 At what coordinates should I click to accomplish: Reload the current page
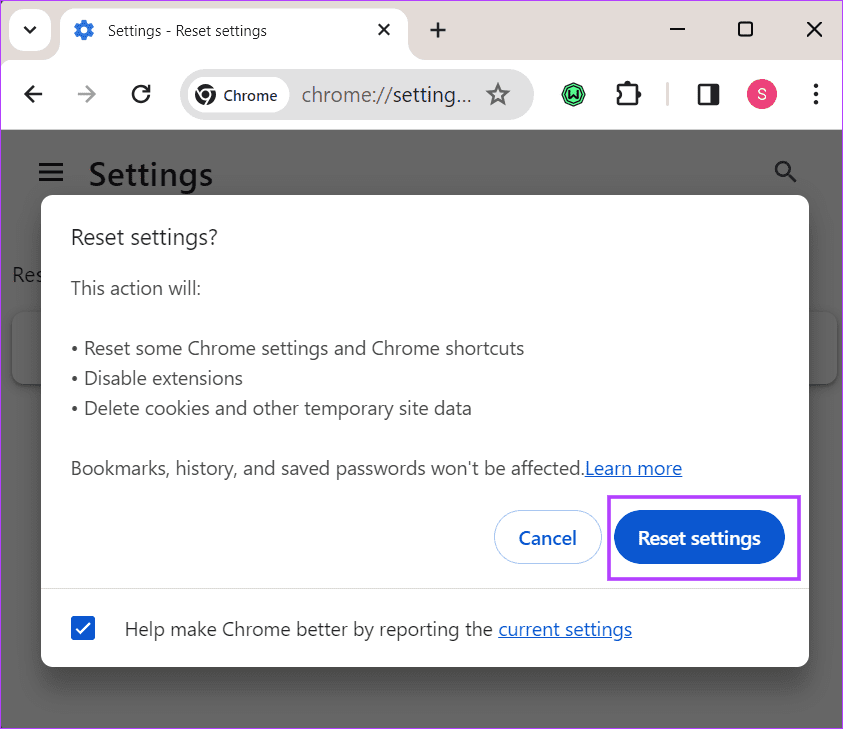coord(141,93)
